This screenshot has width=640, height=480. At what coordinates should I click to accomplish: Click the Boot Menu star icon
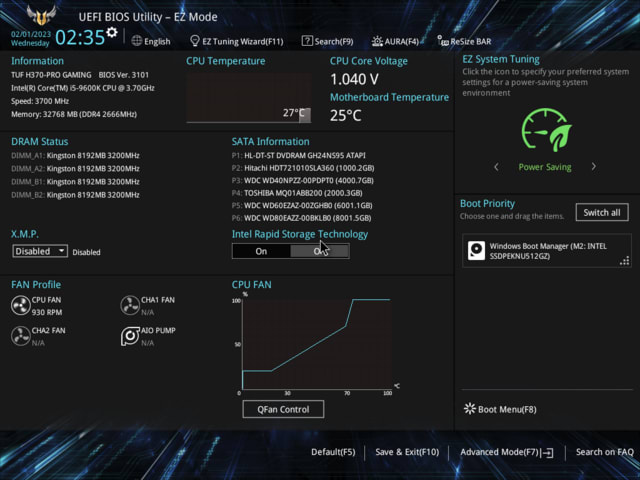470,409
